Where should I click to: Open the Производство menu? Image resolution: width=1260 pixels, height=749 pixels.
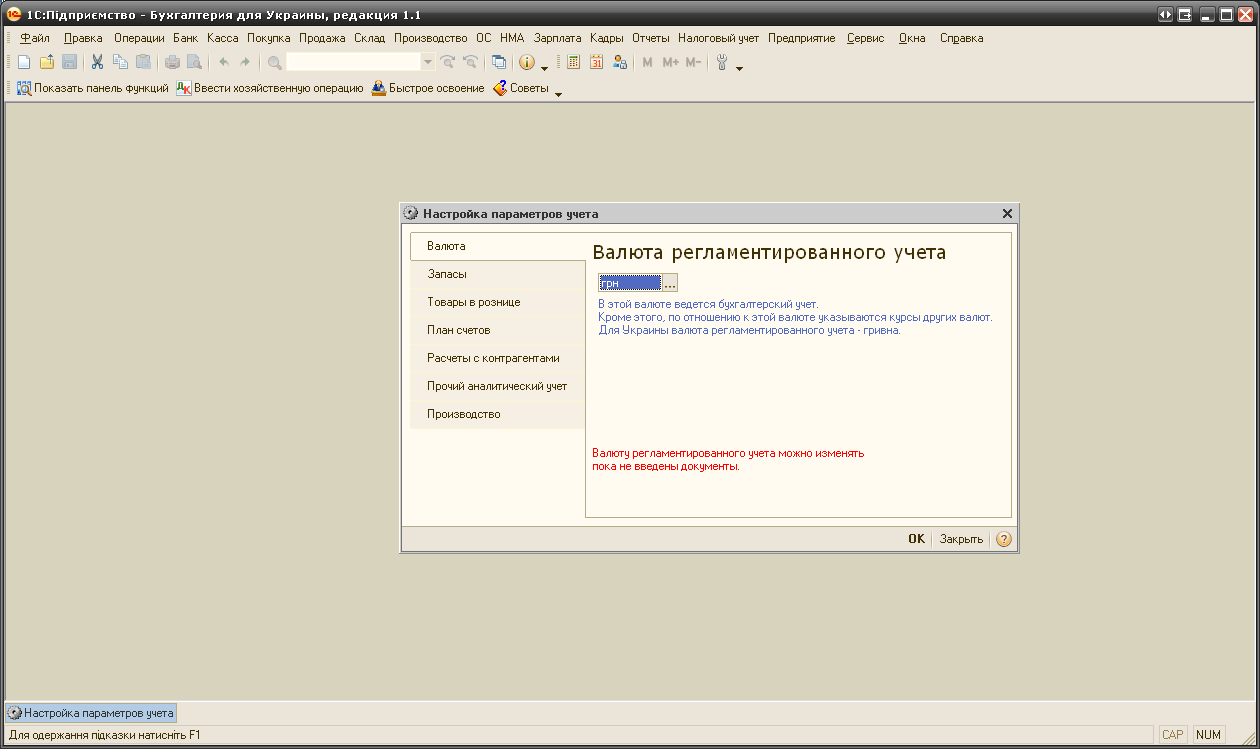(430, 38)
